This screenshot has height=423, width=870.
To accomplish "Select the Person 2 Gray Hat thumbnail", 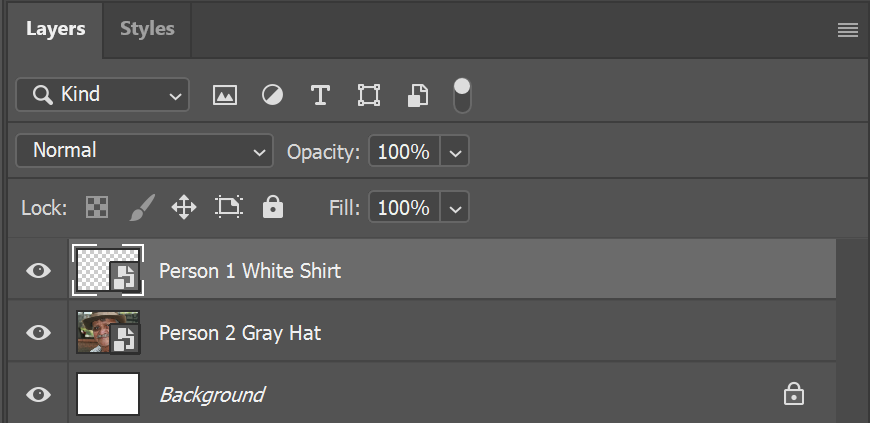I will pos(108,333).
